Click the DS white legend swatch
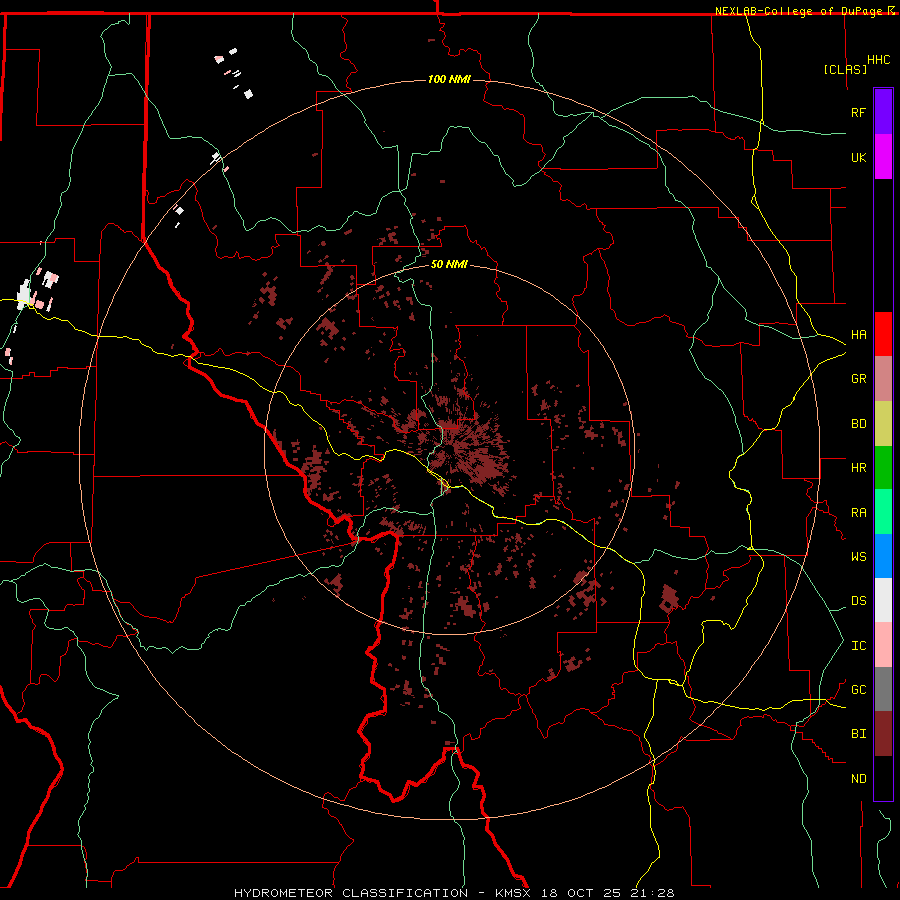The width and height of the screenshot is (900, 900). tap(883, 600)
